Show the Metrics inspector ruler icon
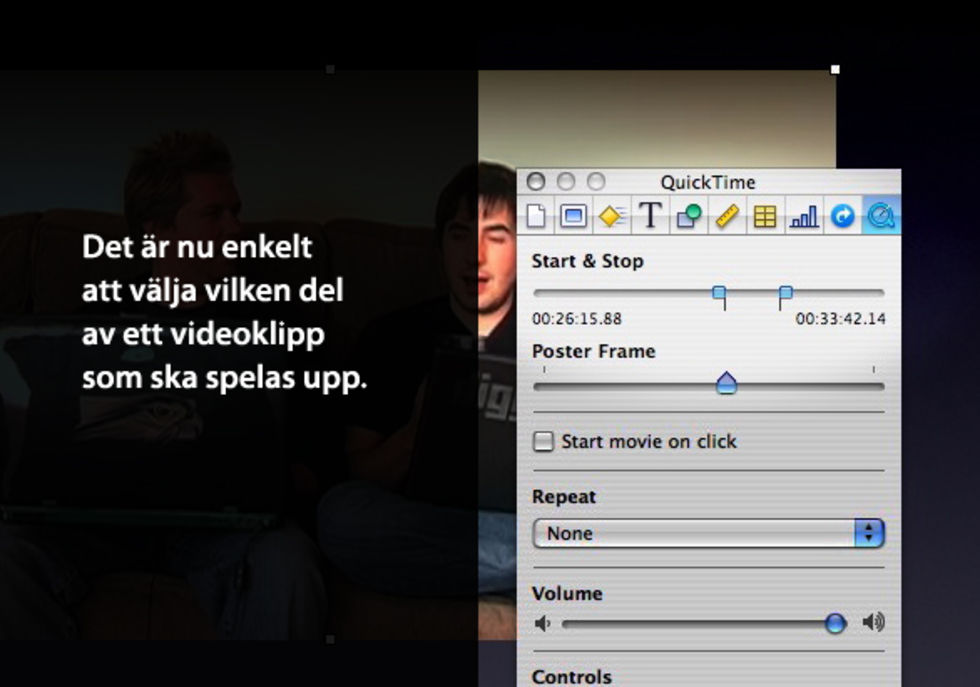 click(x=727, y=216)
